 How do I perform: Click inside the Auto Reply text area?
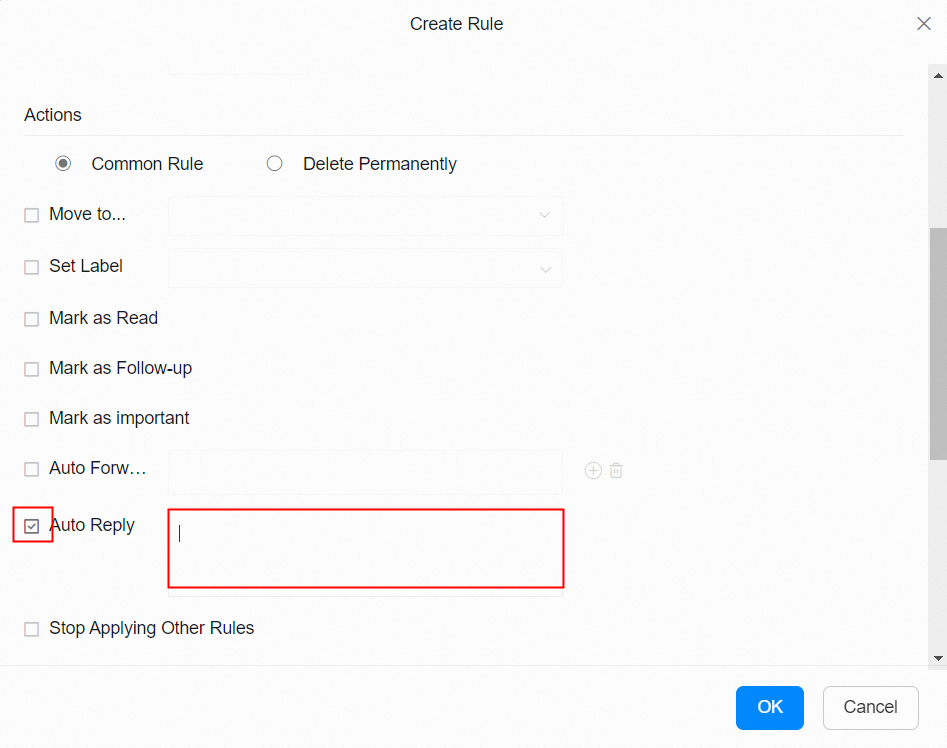(365, 548)
